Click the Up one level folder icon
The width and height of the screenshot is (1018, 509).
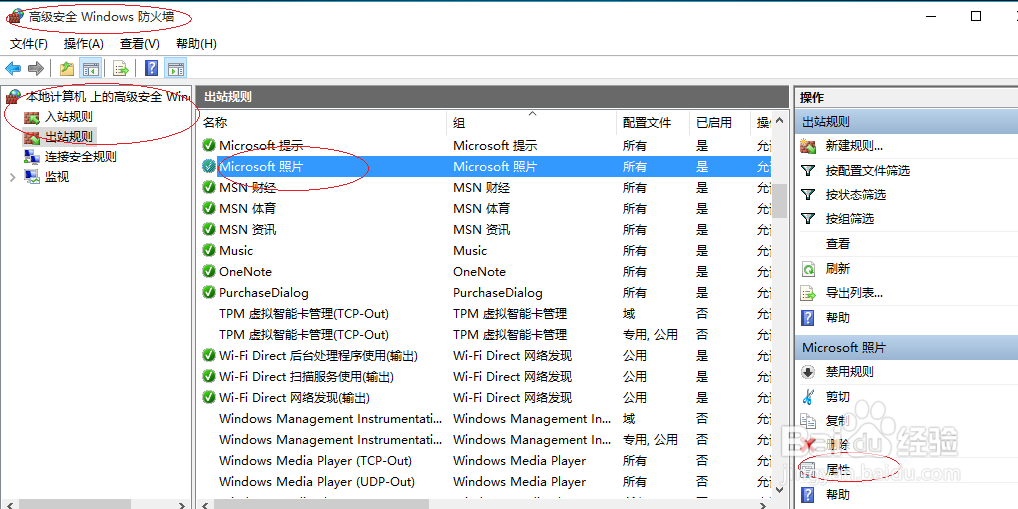click(x=67, y=68)
